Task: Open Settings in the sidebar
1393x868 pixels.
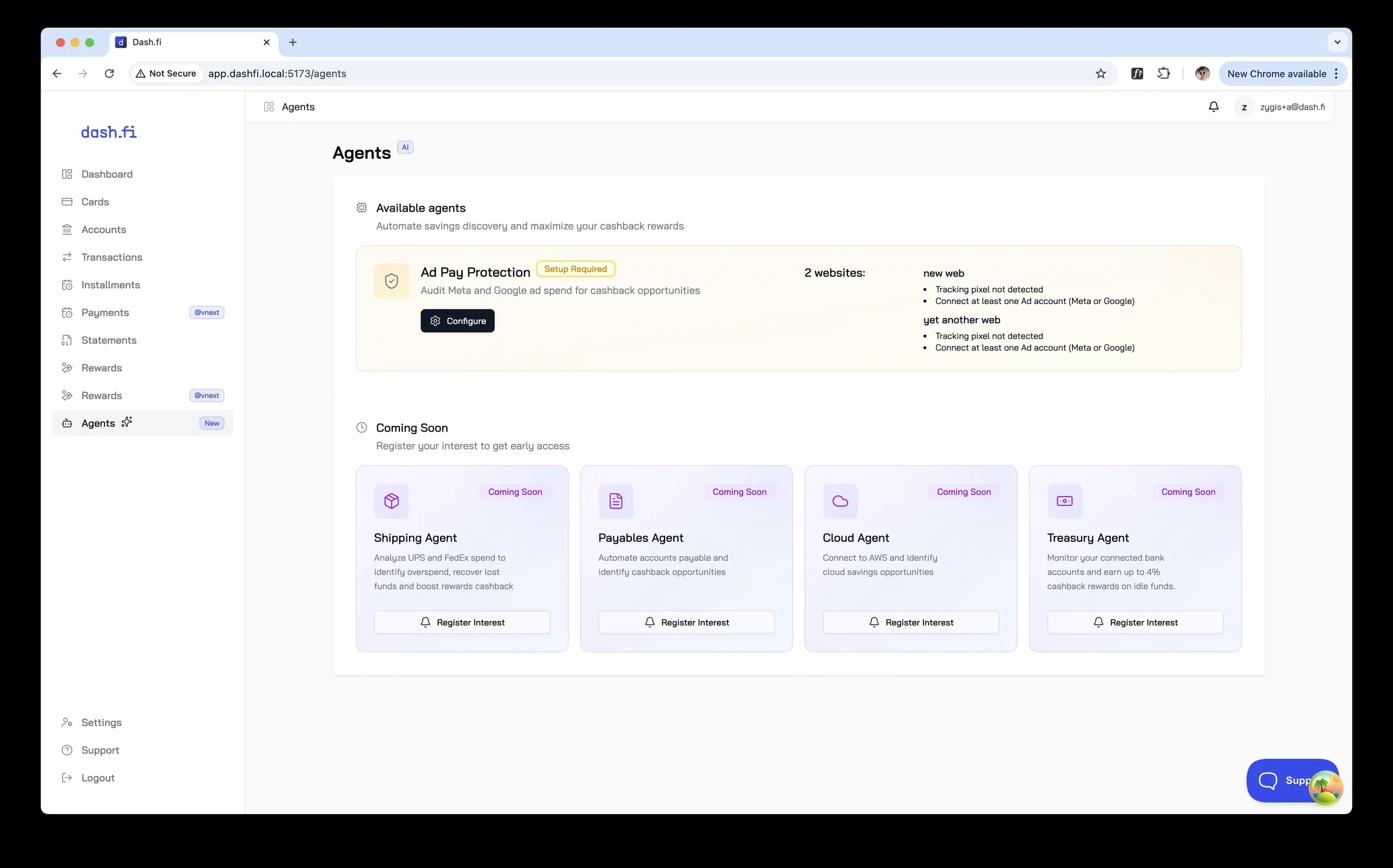Action: point(142,722)
